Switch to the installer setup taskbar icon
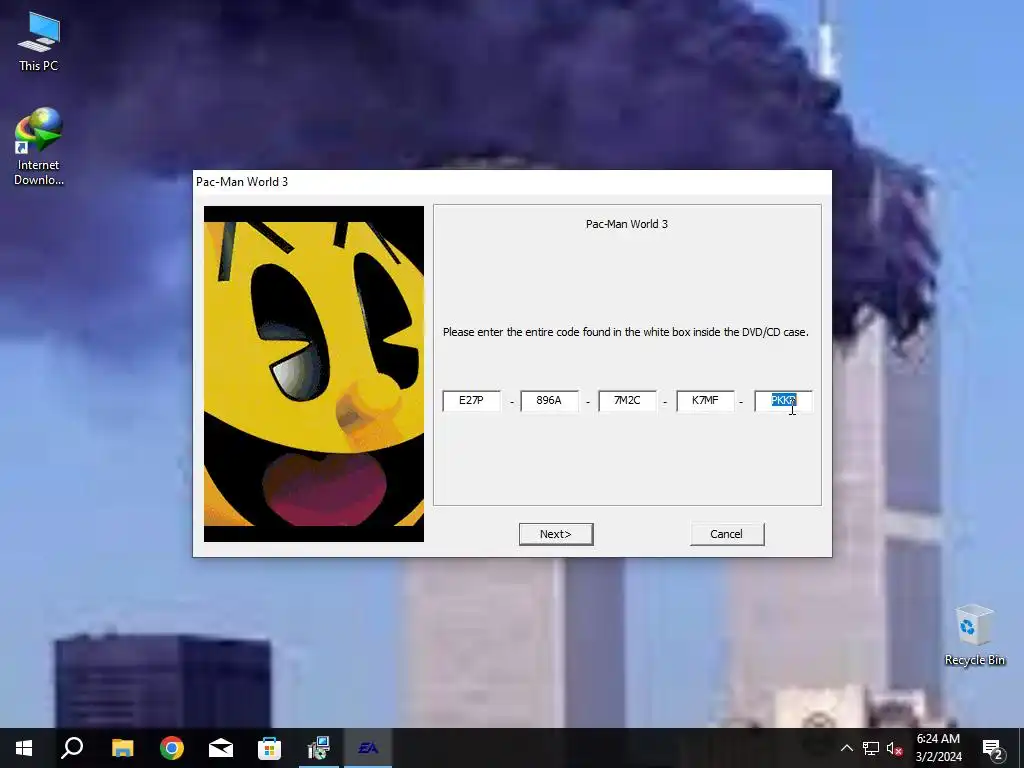Viewport: 1024px width, 768px height. pos(319,748)
